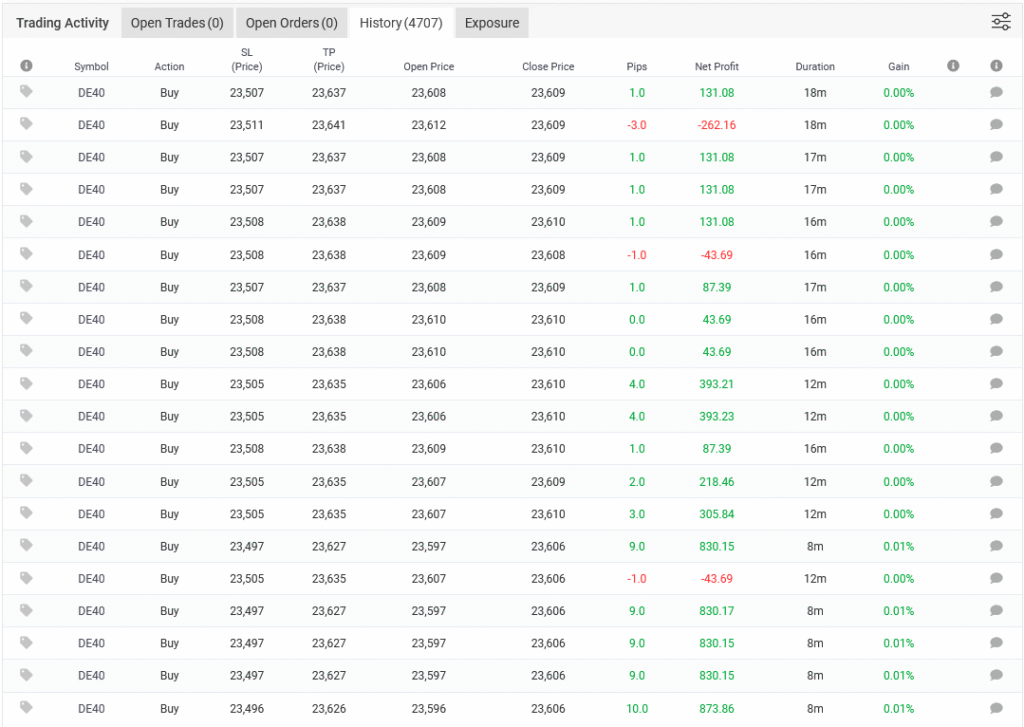
Task: Click tag icon on the 218.46 profit row
Action: 26,481
